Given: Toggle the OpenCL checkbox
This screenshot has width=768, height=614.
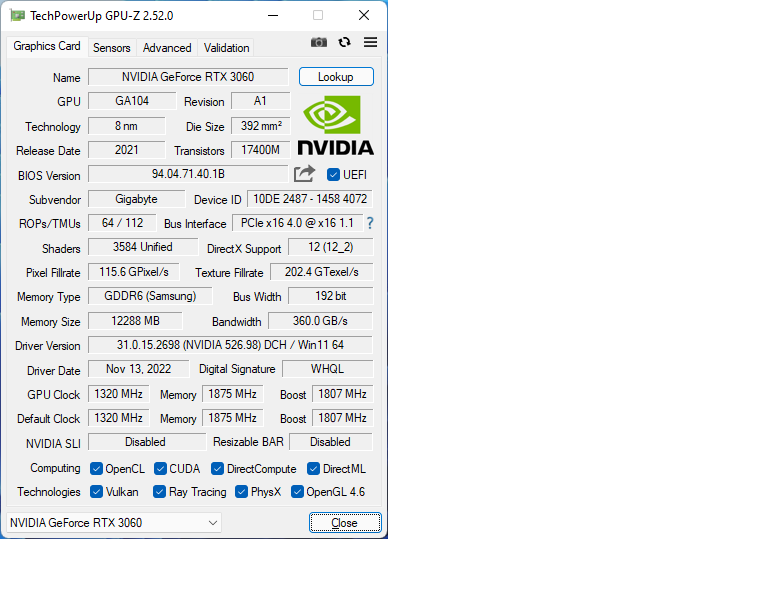Looking at the screenshot, I should coord(97,468).
